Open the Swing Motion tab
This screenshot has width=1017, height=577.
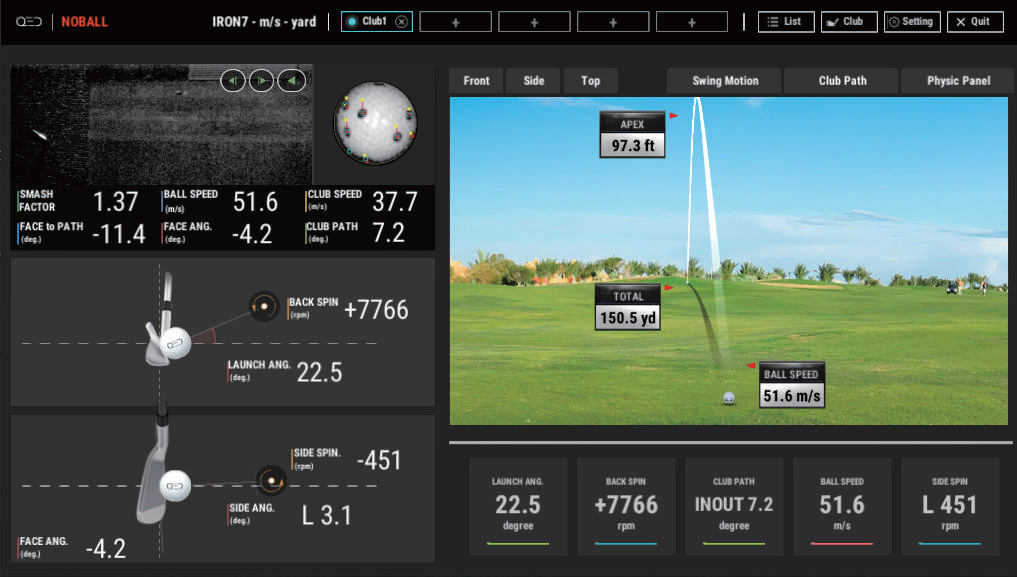(x=725, y=81)
